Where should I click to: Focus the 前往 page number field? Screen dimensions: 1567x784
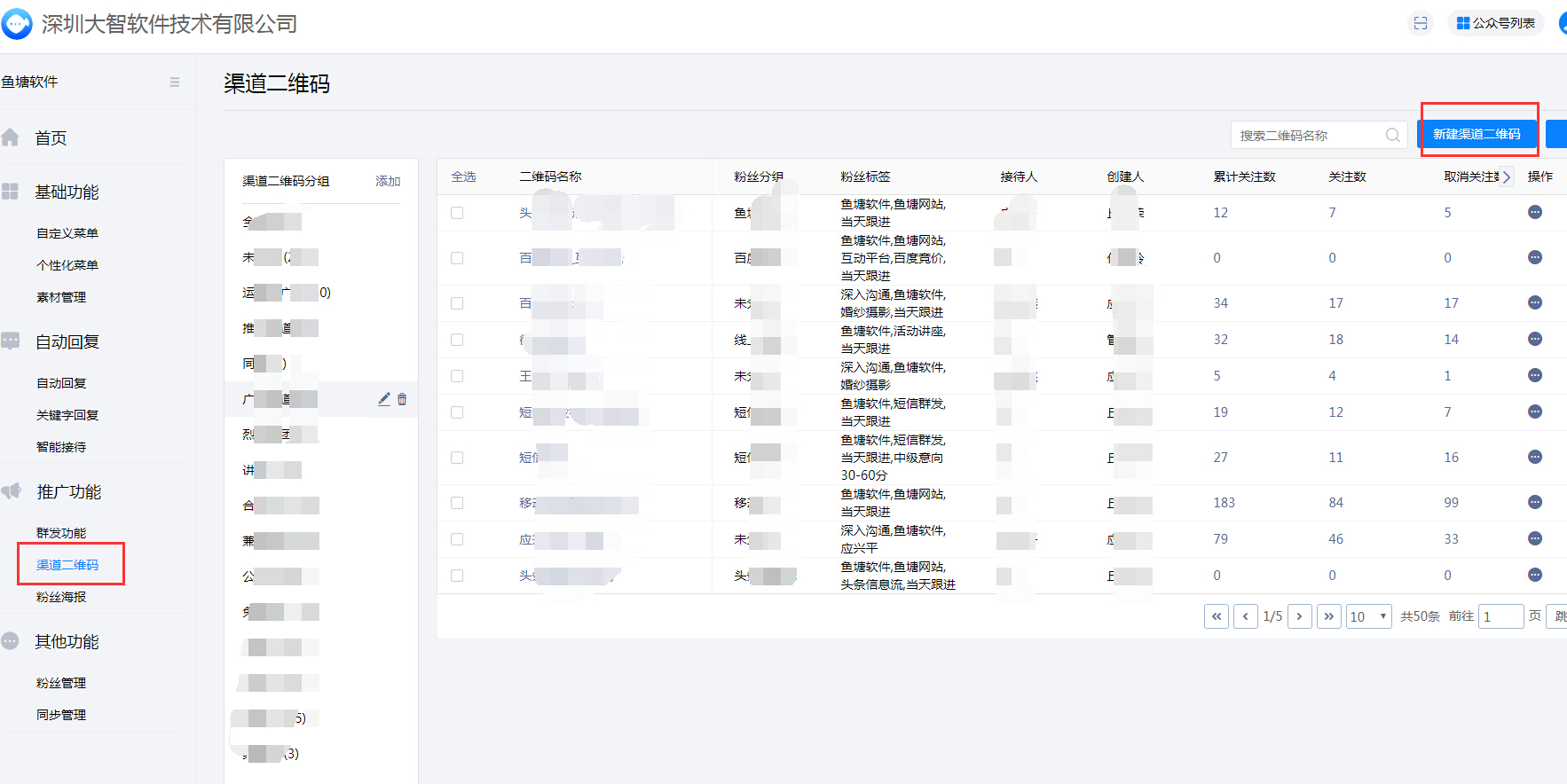click(x=1501, y=616)
